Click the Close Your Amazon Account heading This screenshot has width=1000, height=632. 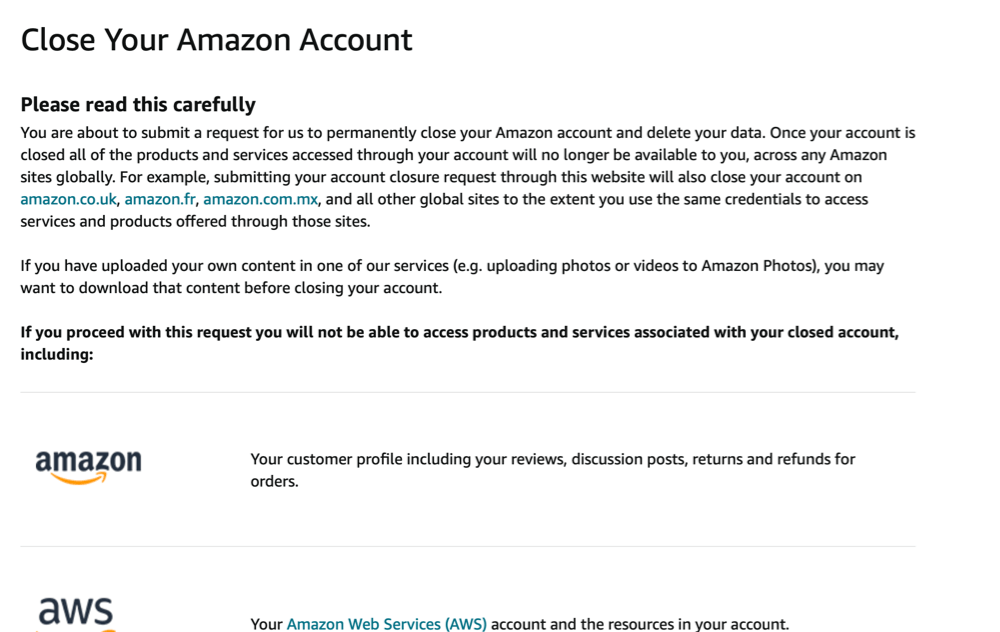[216, 40]
